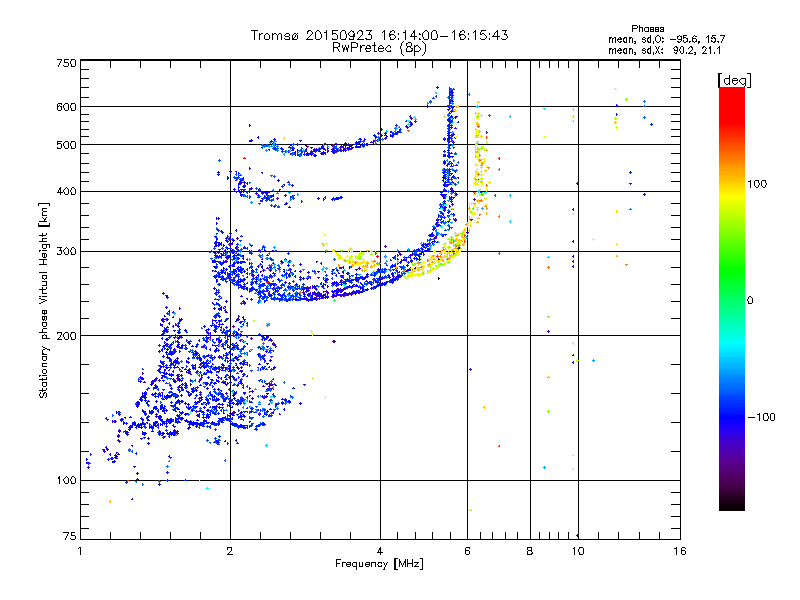This screenshot has height=600, width=800.
Task: Click 'mean, sd,X: 90.2, 21.1' text
Action: tap(664, 51)
